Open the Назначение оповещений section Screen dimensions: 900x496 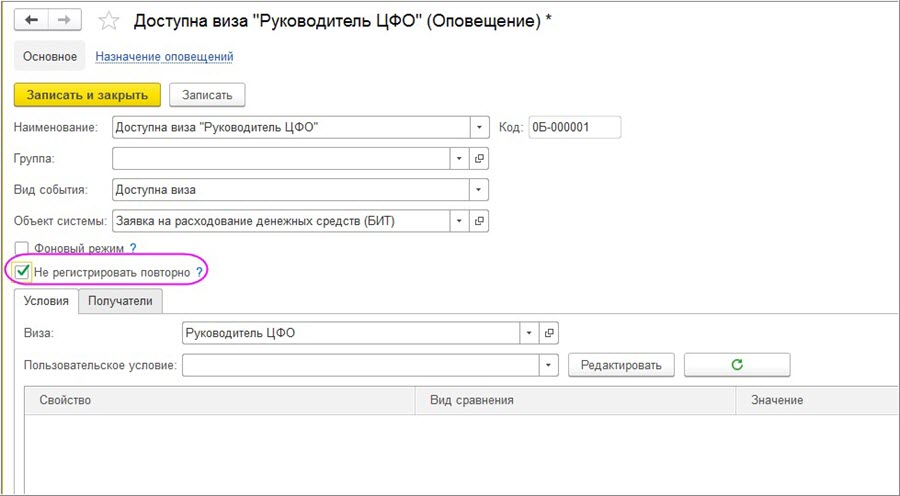tap(164, 57)
